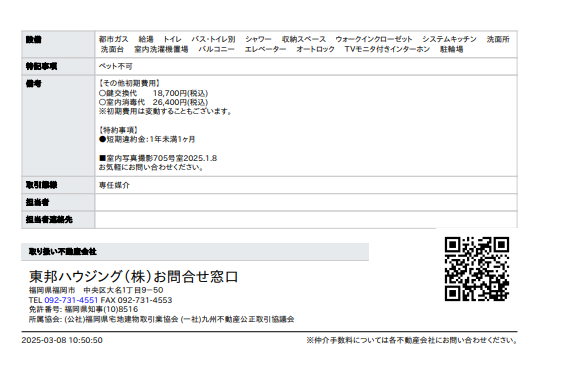
Task: Click the TVモニタ付きインターホン equipment item
Action: tap(387, 49)
